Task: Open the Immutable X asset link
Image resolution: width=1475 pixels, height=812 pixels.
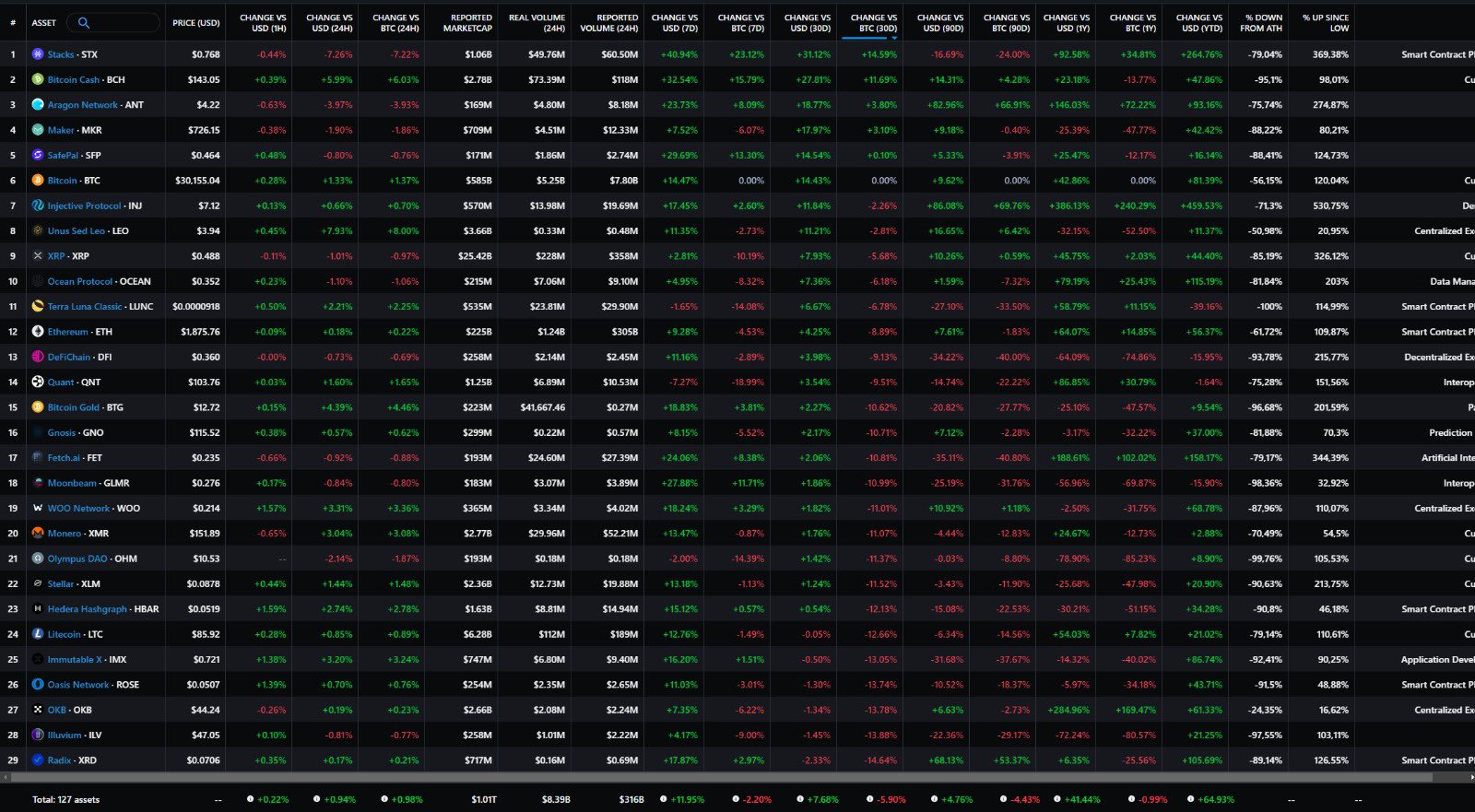Action: [75, 659]
